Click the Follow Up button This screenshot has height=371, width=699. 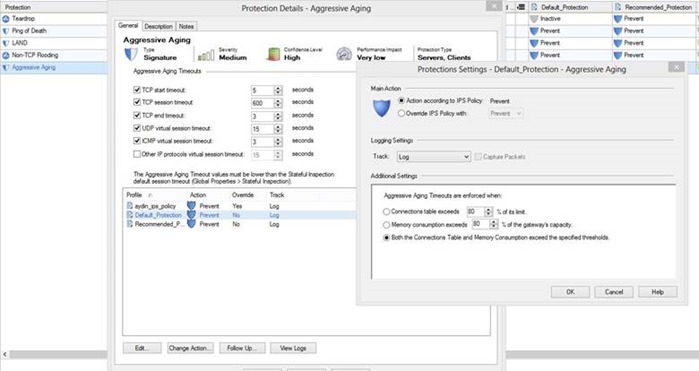pos(242,348)
